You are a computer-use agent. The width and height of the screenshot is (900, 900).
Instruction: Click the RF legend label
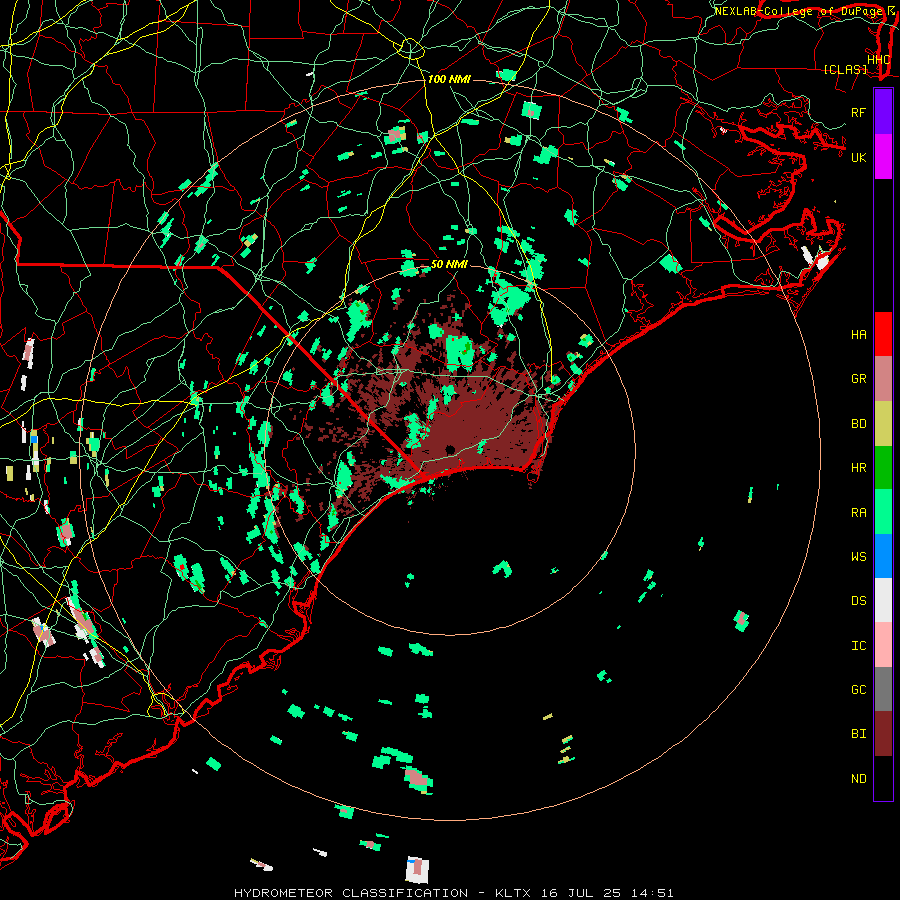click(858, 112)
